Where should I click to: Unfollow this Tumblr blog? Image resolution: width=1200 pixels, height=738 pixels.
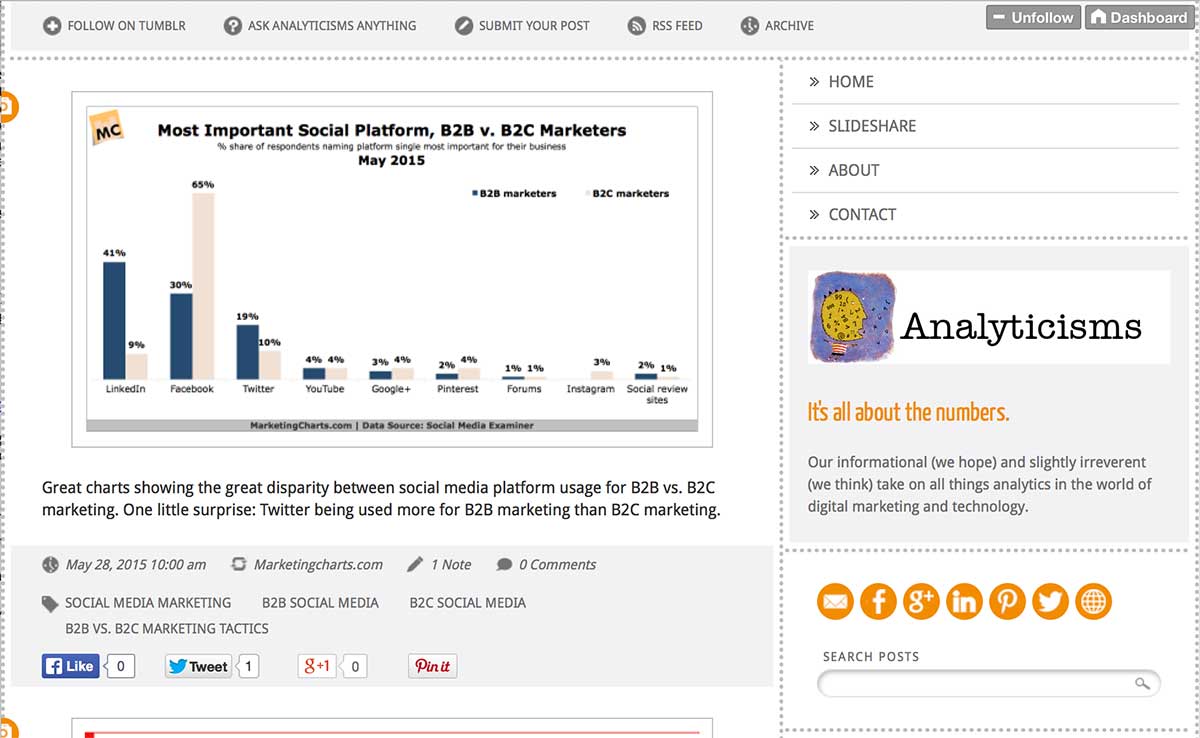[1034, 17]
